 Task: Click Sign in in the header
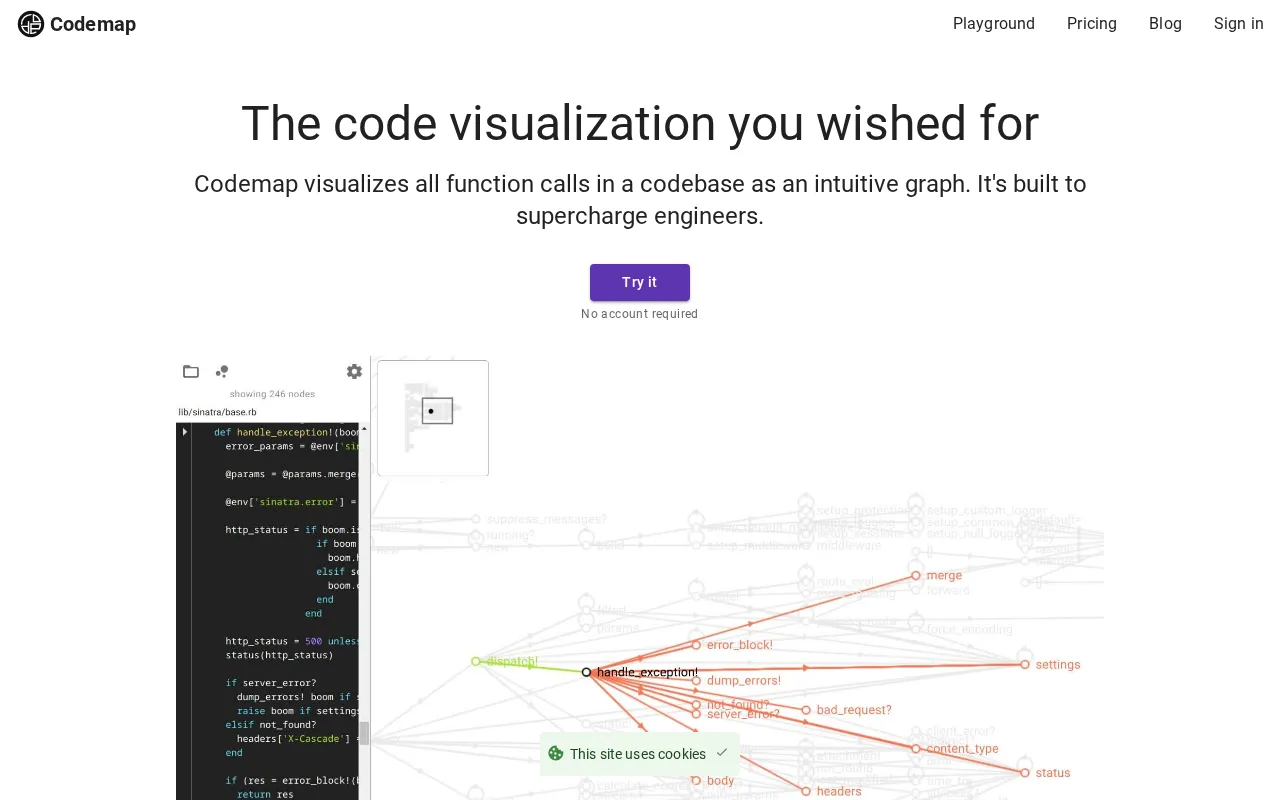click(1239, 23)
